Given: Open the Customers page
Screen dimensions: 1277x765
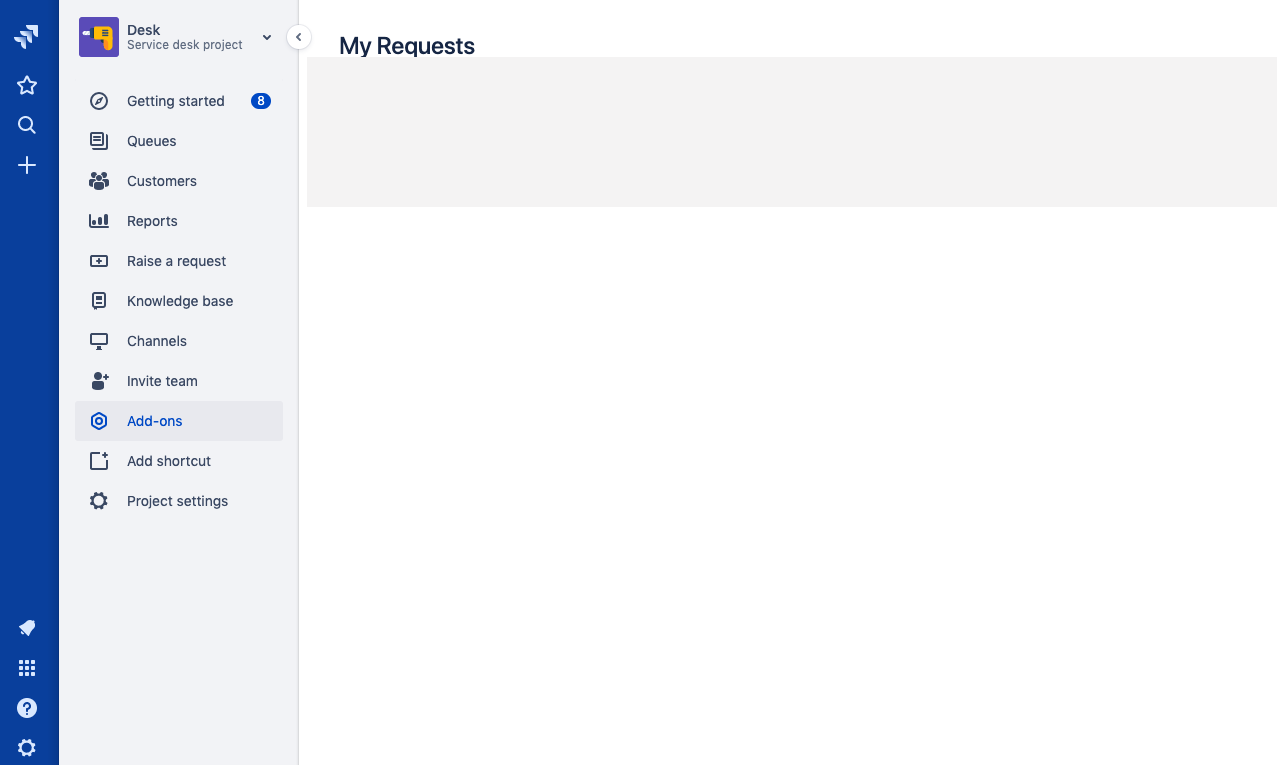Looking at the screenshot, I should [162, 181].
